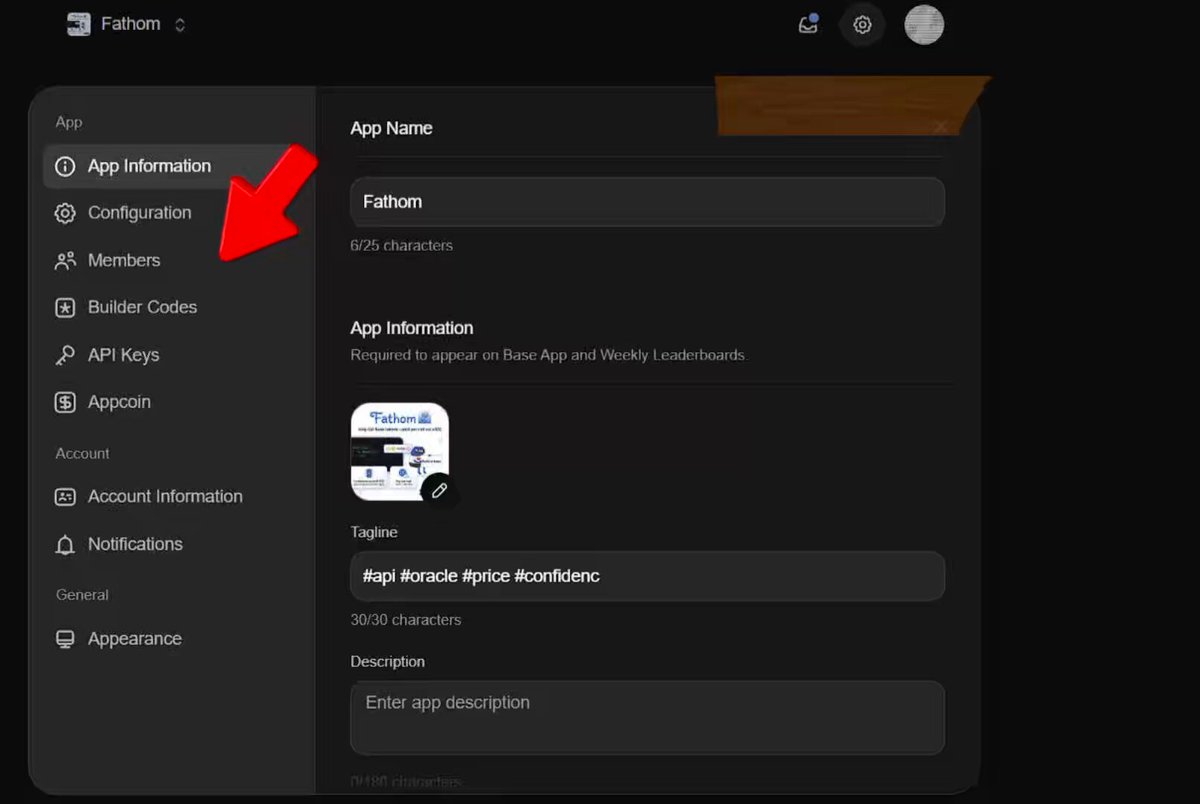This screenshot has width=1200, height=804.
Task: Focus the Tagline field with hashtags
Action: pos(647,576)
